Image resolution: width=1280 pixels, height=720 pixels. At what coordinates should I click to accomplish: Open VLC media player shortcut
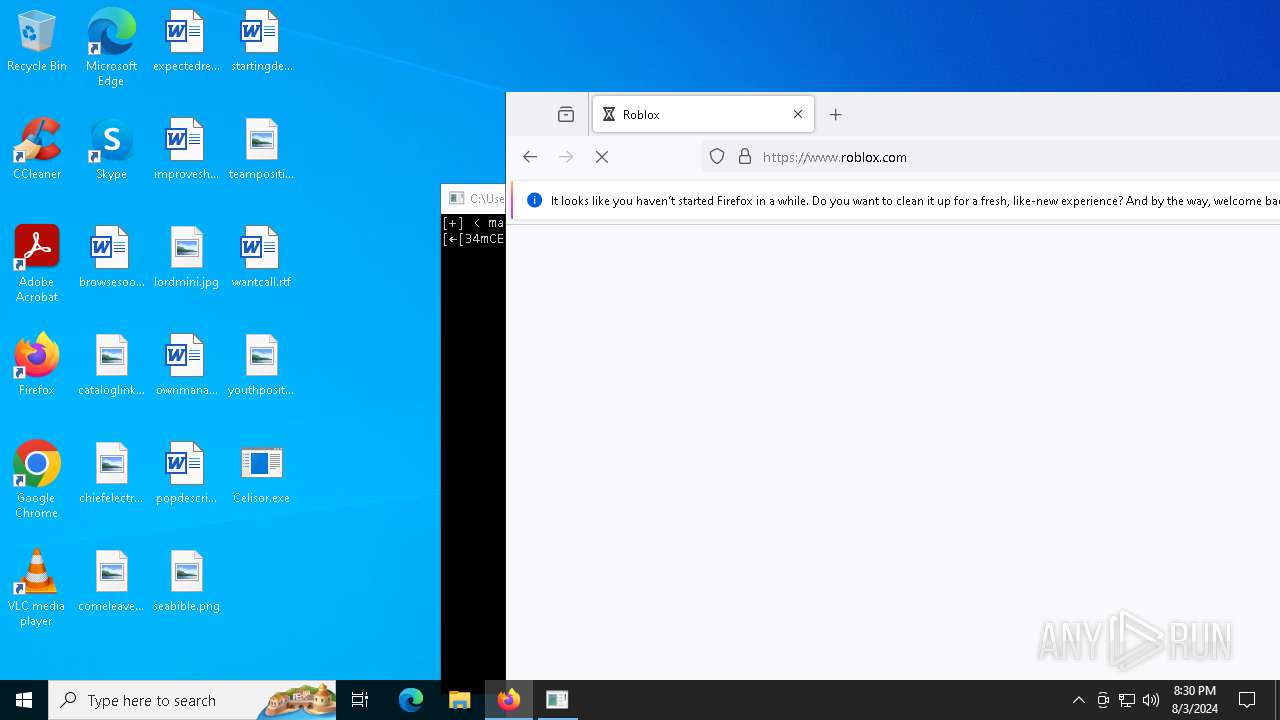click(37, 588)
